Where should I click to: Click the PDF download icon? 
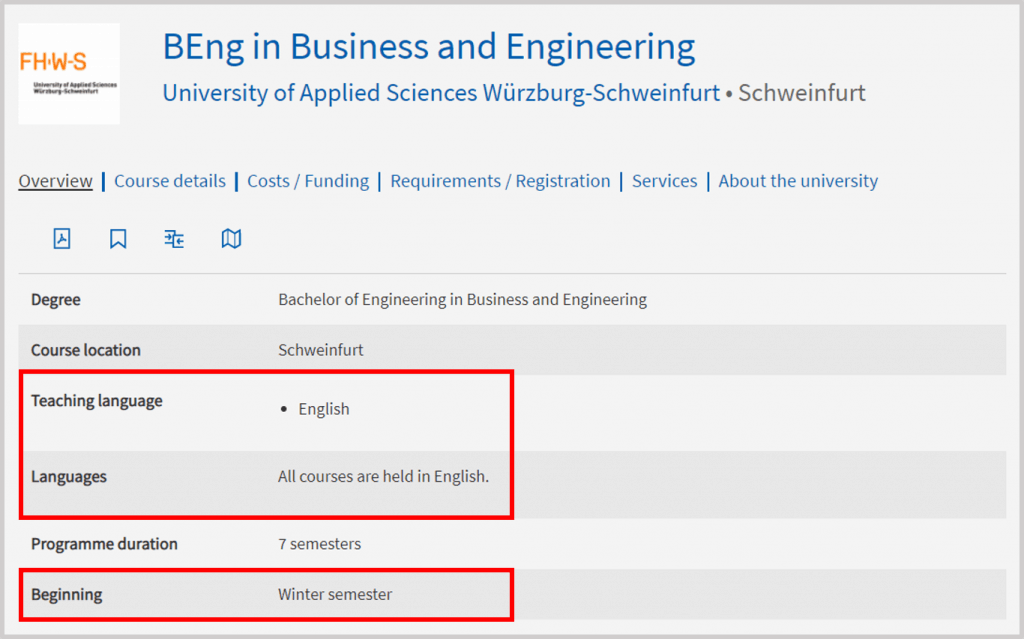point(62,238)
